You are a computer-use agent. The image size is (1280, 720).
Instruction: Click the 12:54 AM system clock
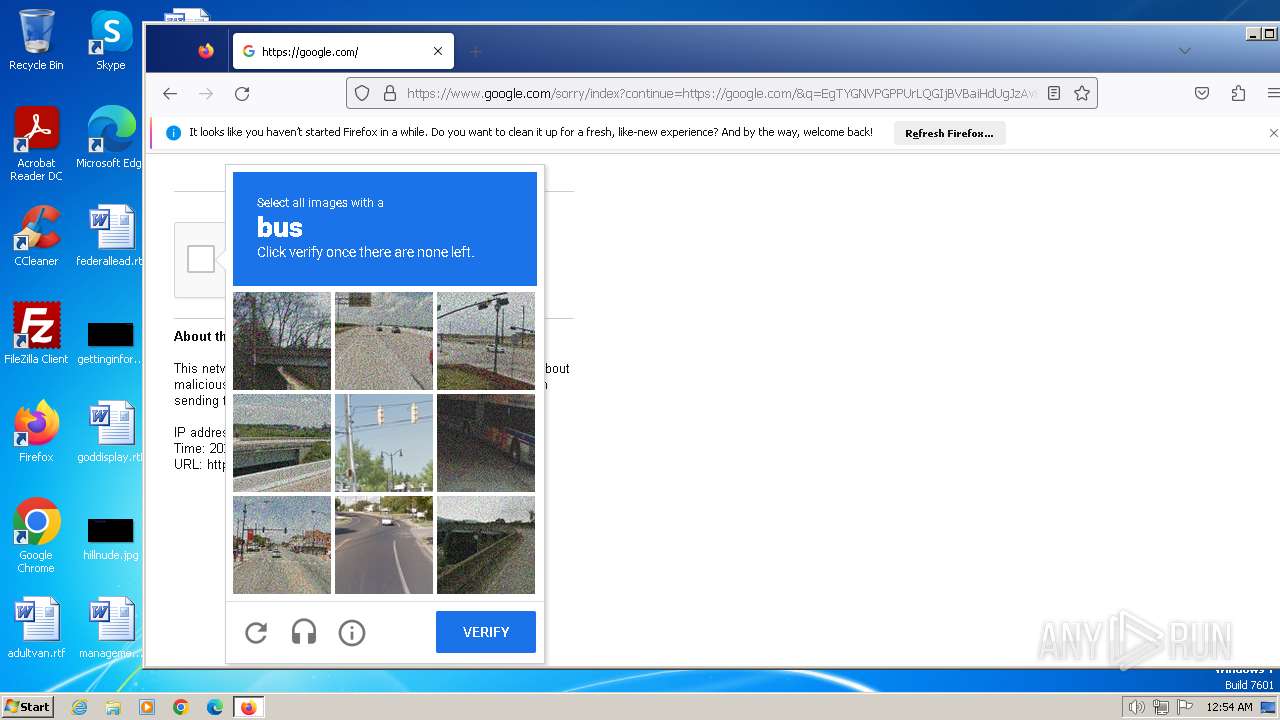(1229, 707)
